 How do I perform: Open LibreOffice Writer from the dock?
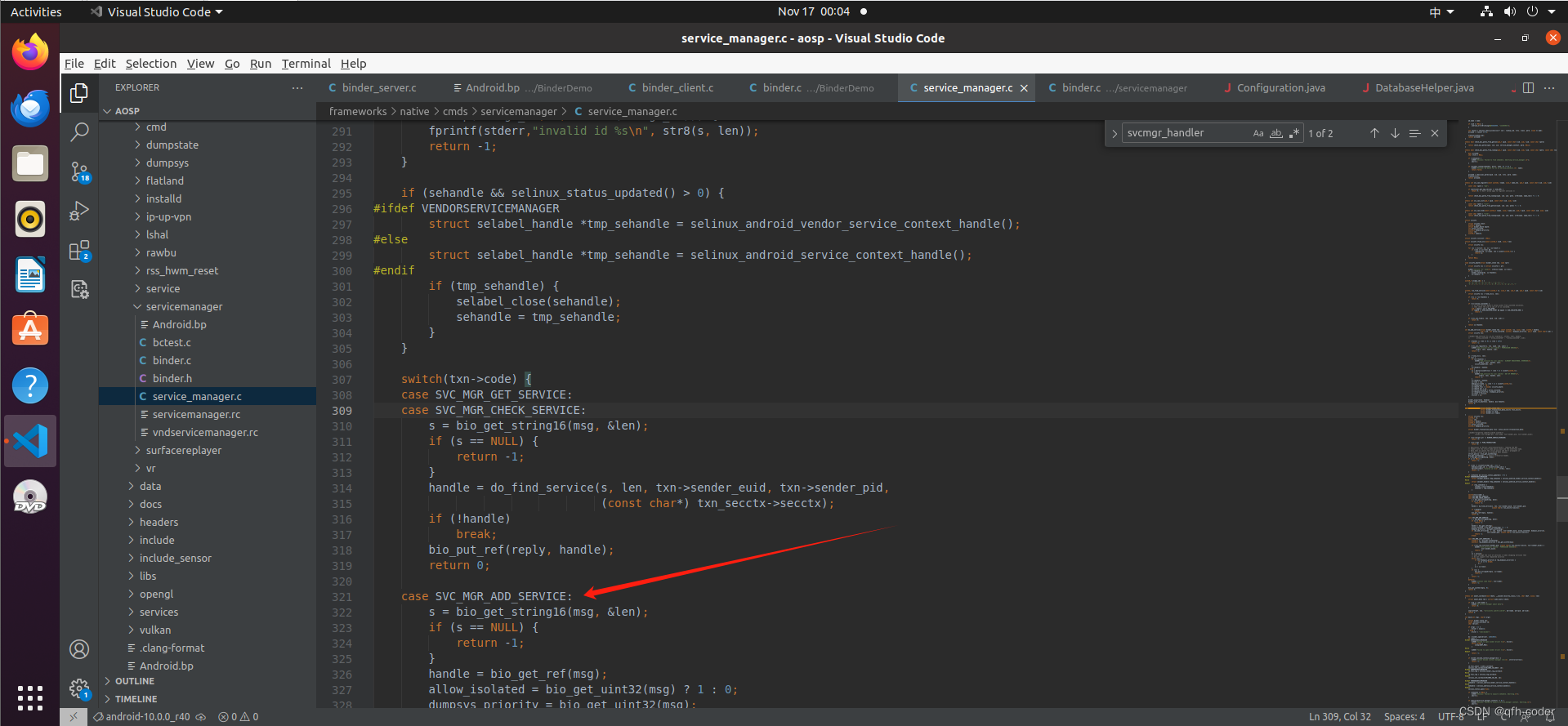(x=30, y=274)
